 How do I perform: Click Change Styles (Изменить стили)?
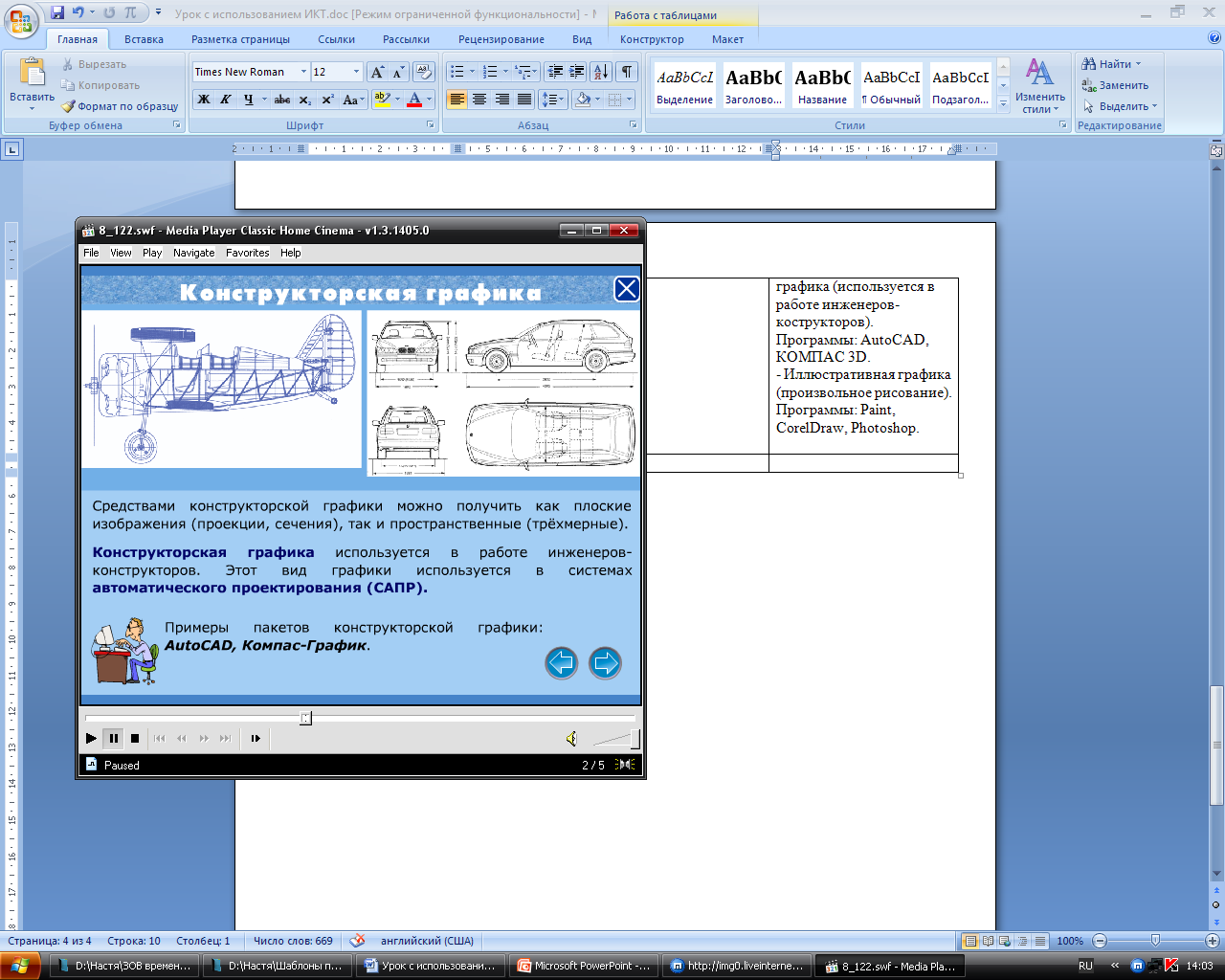1040,85
